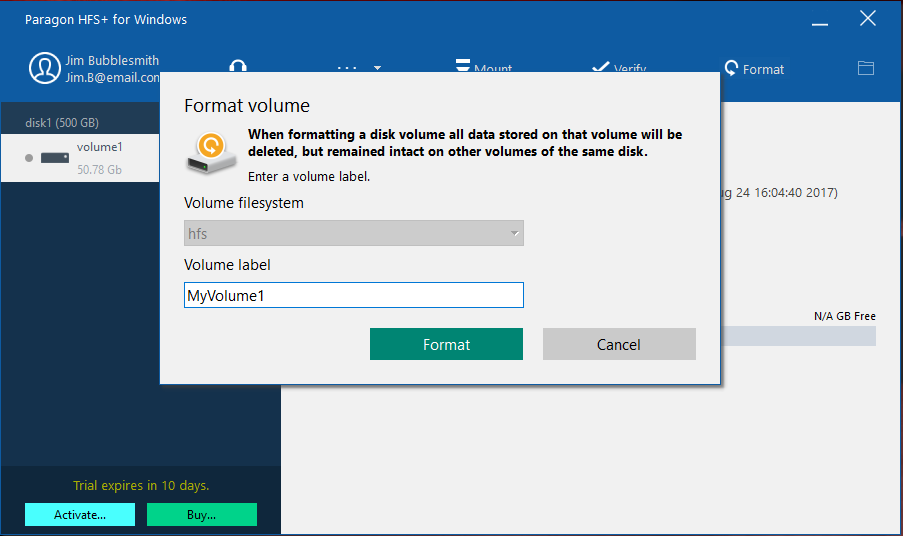
Task: Click the Verify toolbar button
Action: point(619,67)
